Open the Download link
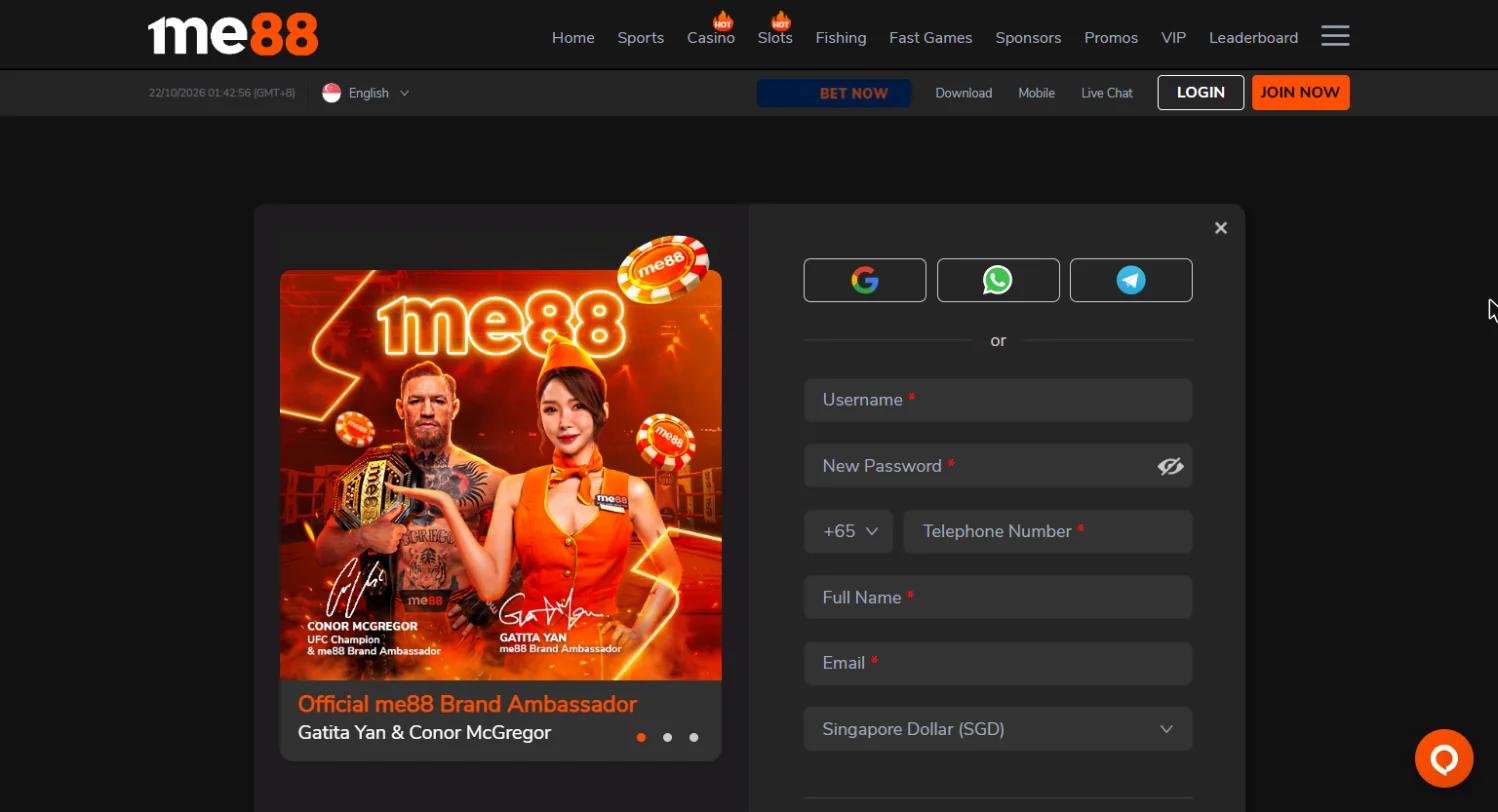Screen dimensions: 1498x812 click(964, 93)
